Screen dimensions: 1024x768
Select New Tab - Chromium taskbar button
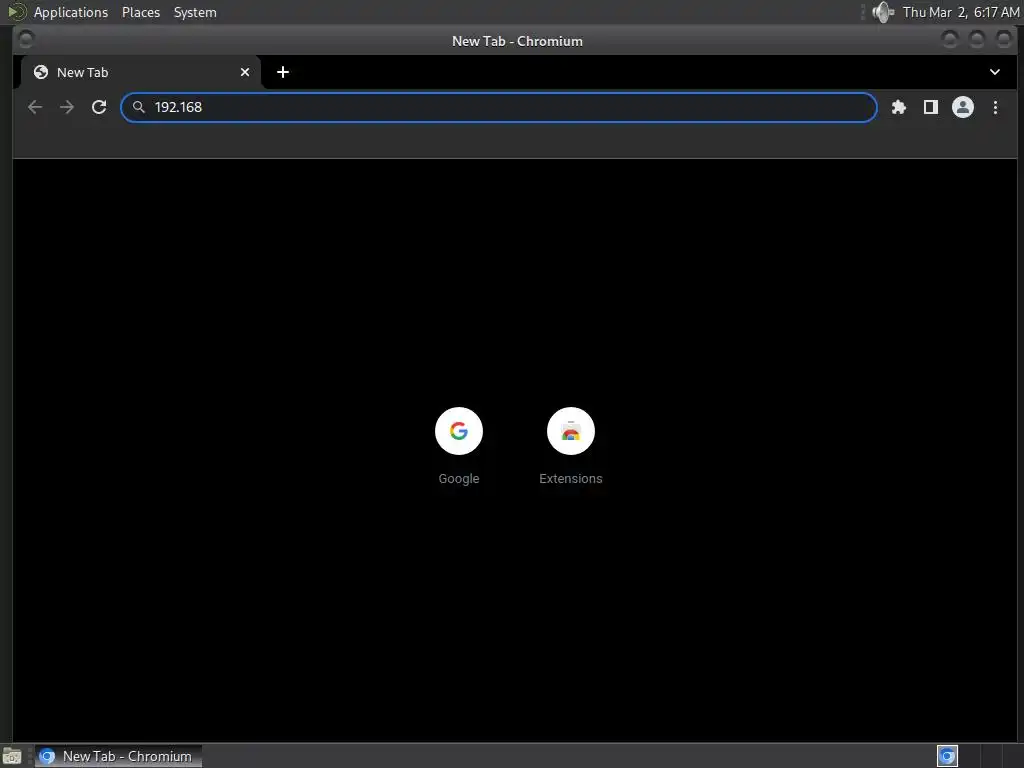pos(118,756)
